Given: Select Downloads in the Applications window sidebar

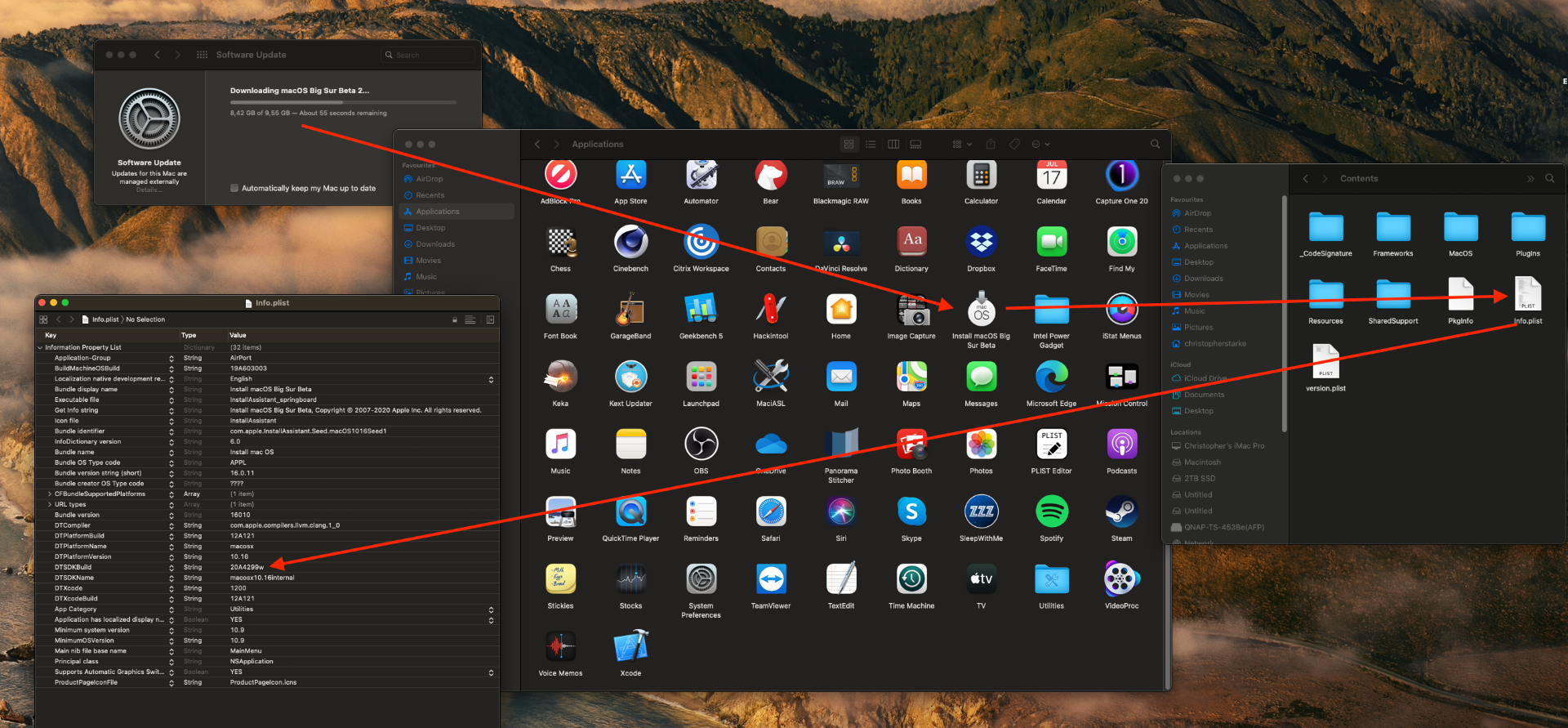Looking at the screenshot, I should [457, 244].
